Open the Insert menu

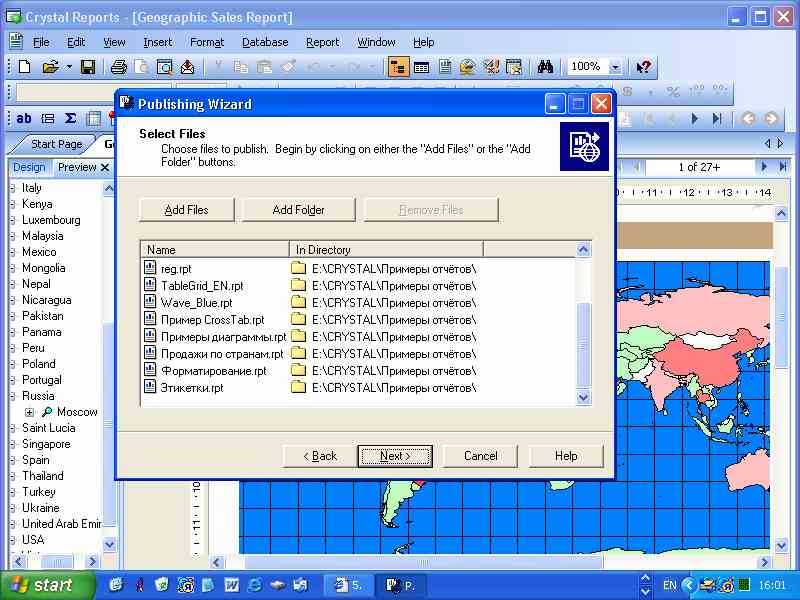click(158, 42)
